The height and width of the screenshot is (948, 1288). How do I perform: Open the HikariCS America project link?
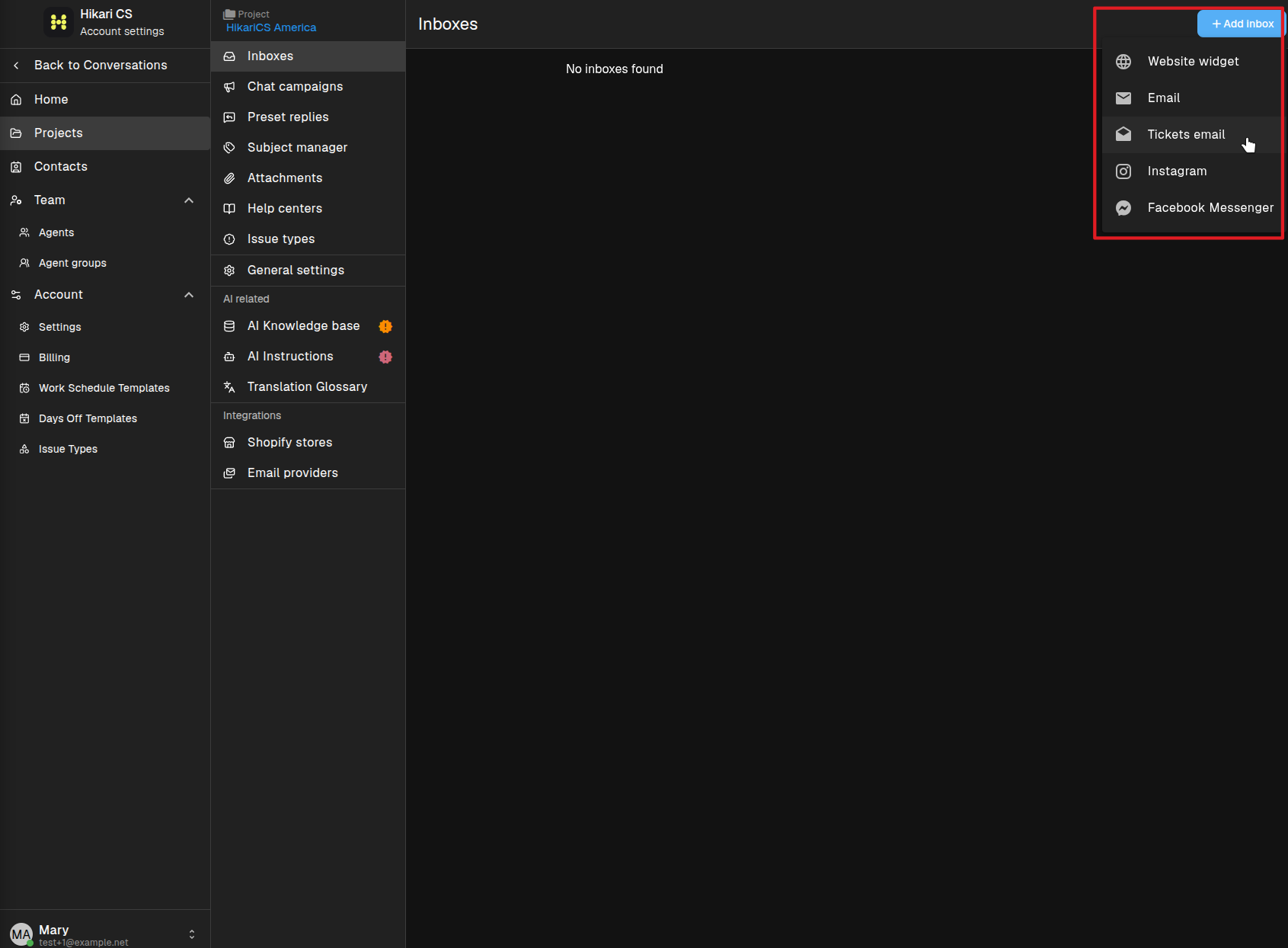(271, 27)
